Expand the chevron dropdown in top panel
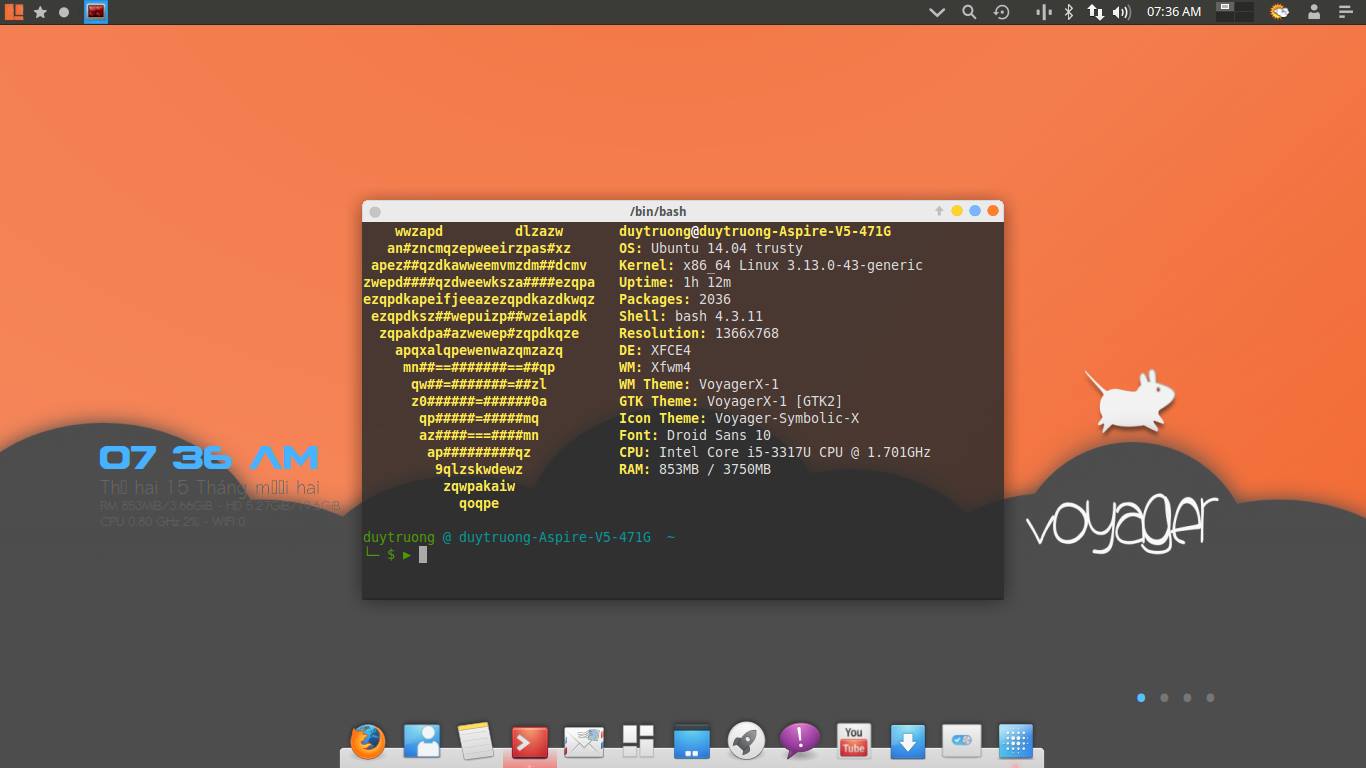 tap(937, 12)
